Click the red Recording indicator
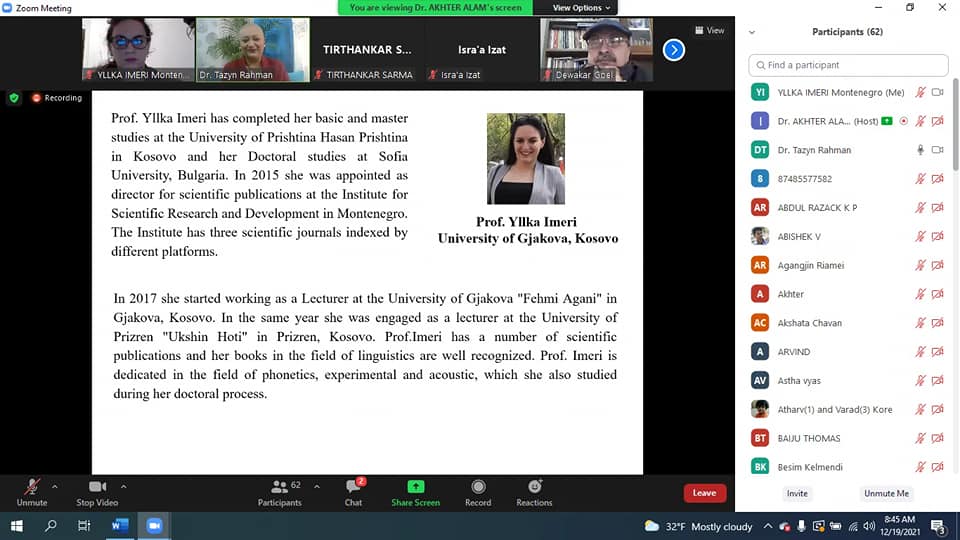The width and height of the screenshot is (960, 540). pos(57,98)
